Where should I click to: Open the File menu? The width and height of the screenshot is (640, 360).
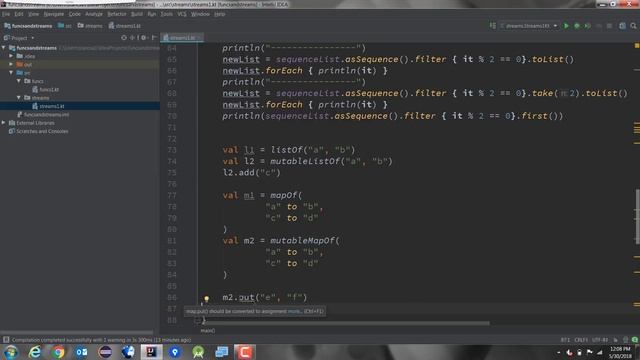(x=6, y=14)
